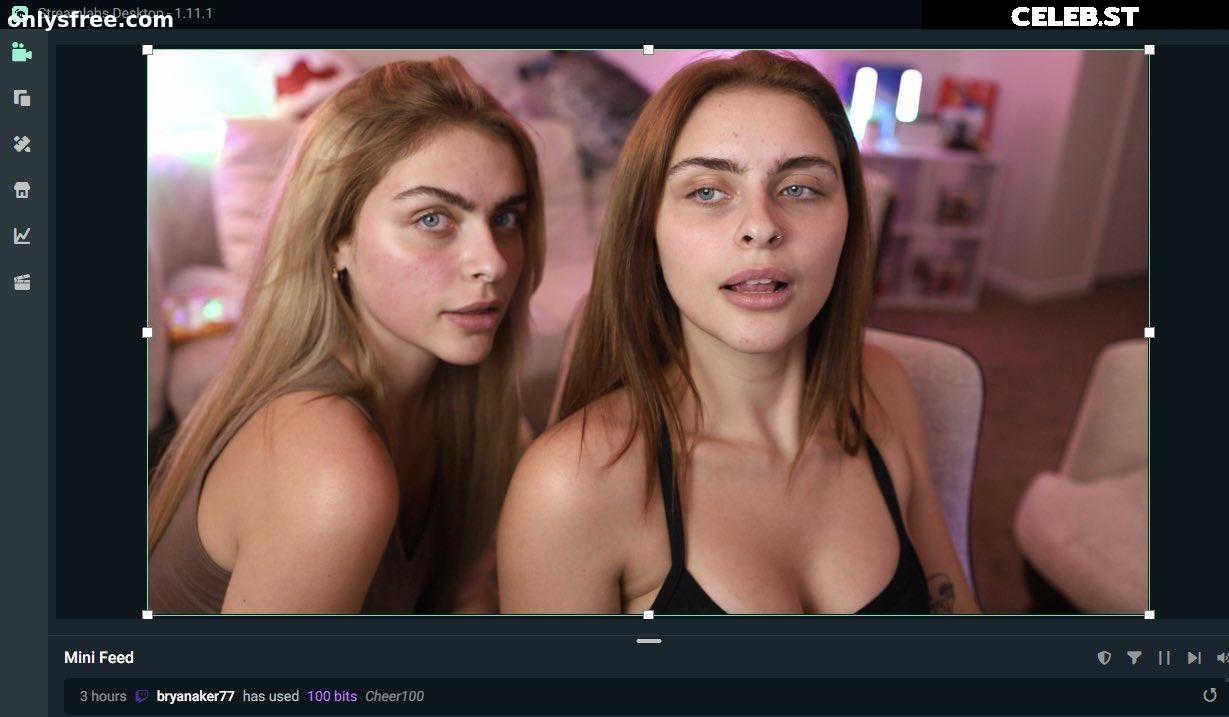Viewport: 1229px width, 717px height.
Task: Click the bottom-right corner handle of the source
Action: click(x=1149, y=614)
